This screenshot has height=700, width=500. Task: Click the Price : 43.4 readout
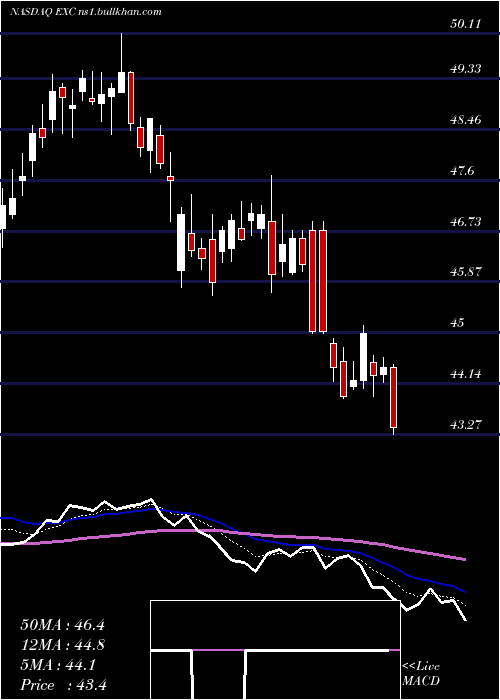62,685
